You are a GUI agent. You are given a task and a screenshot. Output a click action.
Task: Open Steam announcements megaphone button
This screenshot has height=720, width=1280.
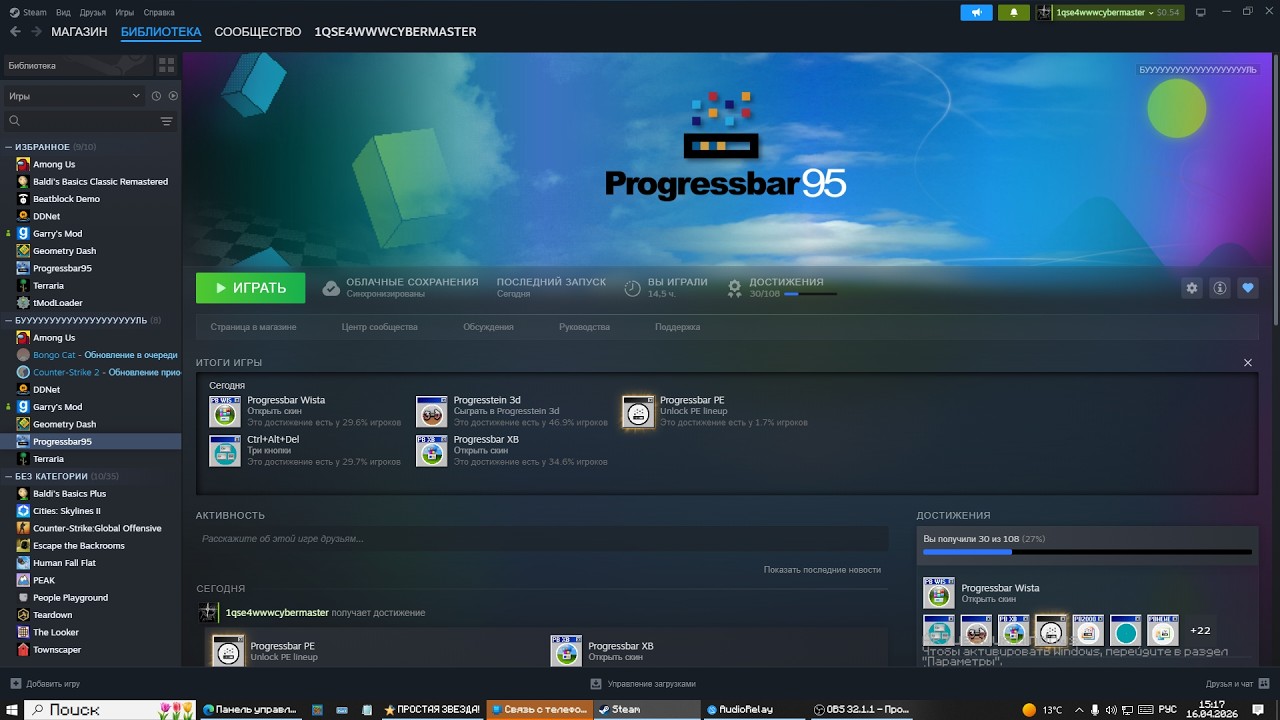pos(976,12)
